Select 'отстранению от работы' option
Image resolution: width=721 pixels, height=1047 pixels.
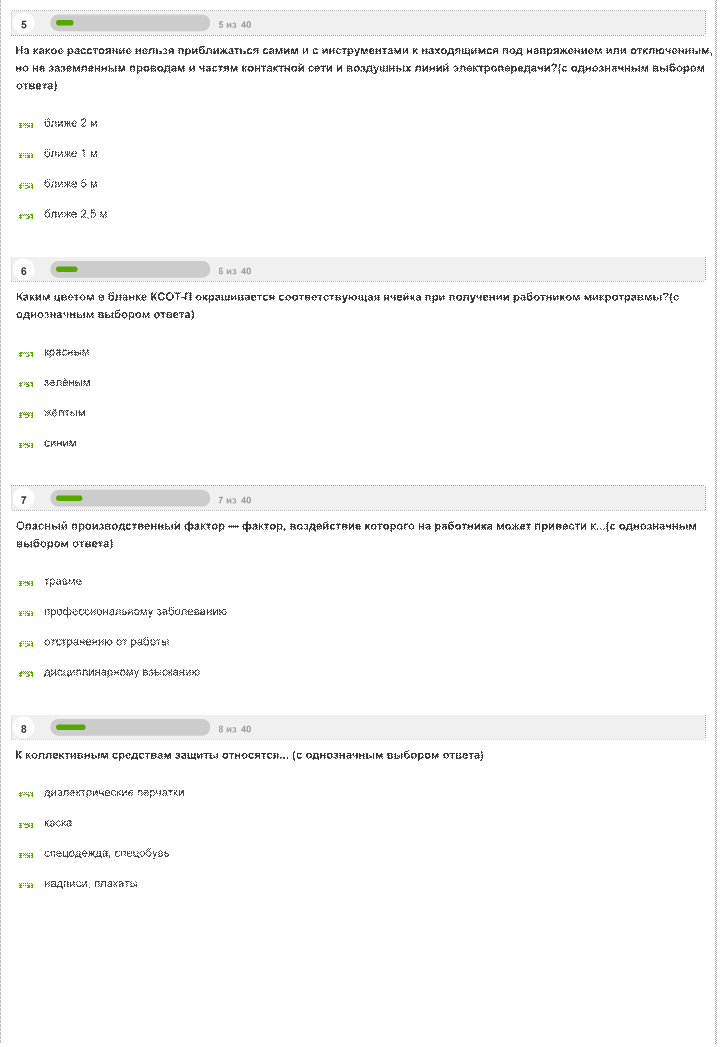(26, 643)
